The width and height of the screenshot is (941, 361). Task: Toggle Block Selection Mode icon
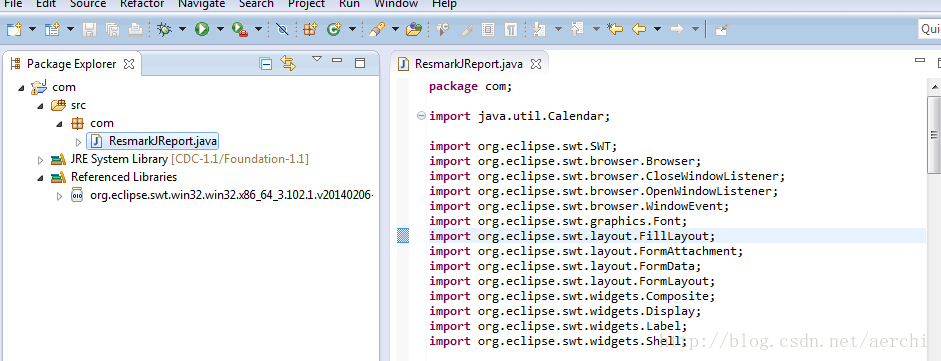pyautogui.click(x=488, y=29)
